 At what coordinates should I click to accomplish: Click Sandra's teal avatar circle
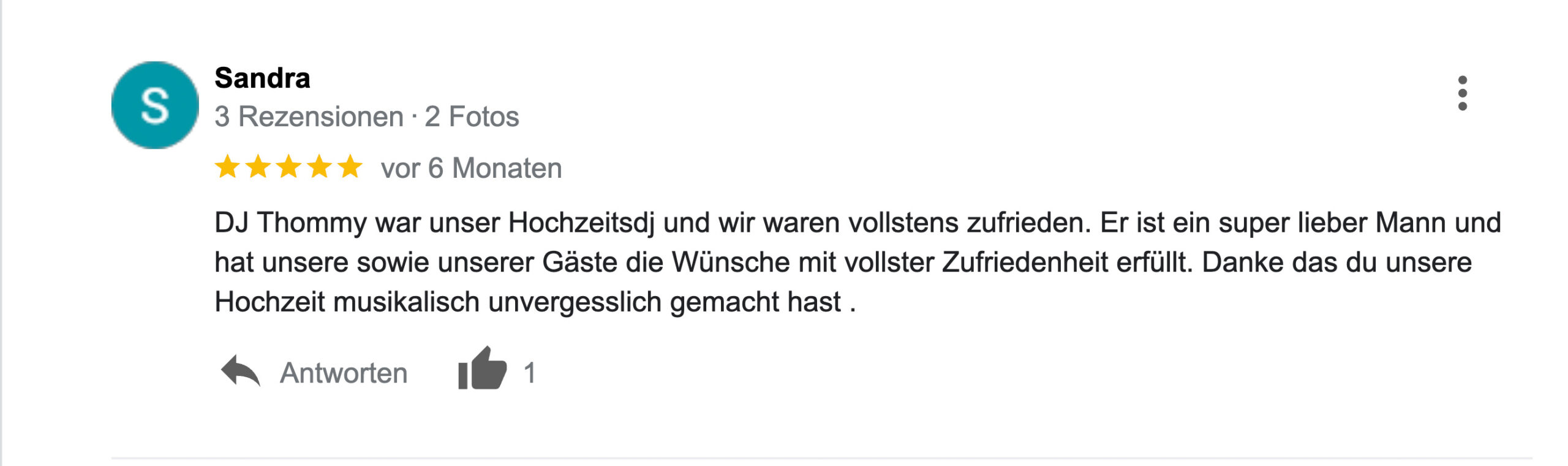point(155,105)
